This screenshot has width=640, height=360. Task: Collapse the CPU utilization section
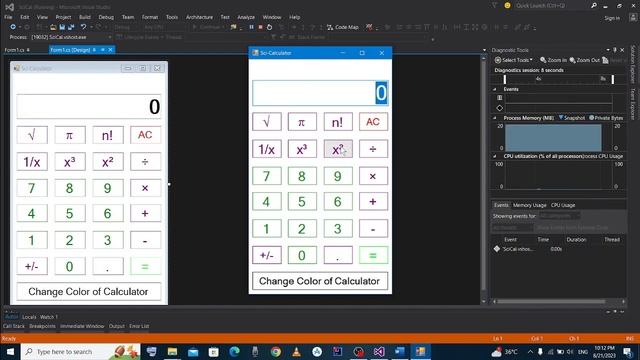point(495,156)
